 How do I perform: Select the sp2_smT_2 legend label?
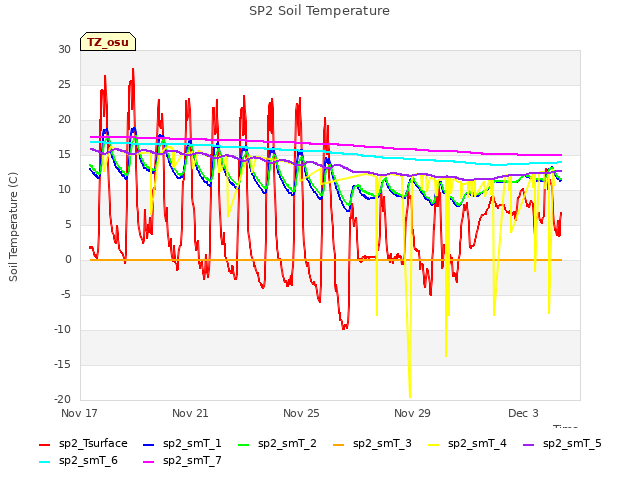pos(287,444)
